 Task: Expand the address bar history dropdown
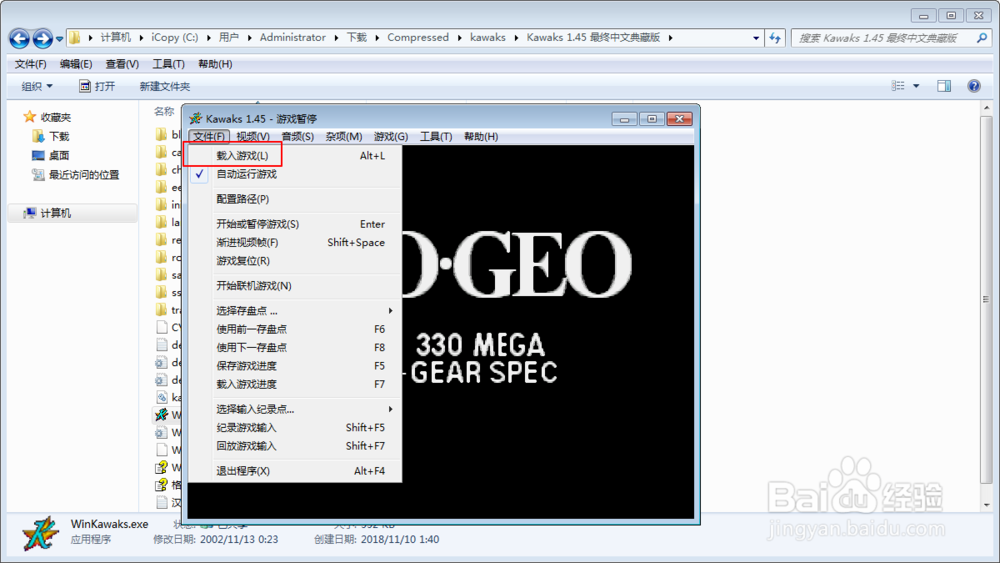(756, 38)
